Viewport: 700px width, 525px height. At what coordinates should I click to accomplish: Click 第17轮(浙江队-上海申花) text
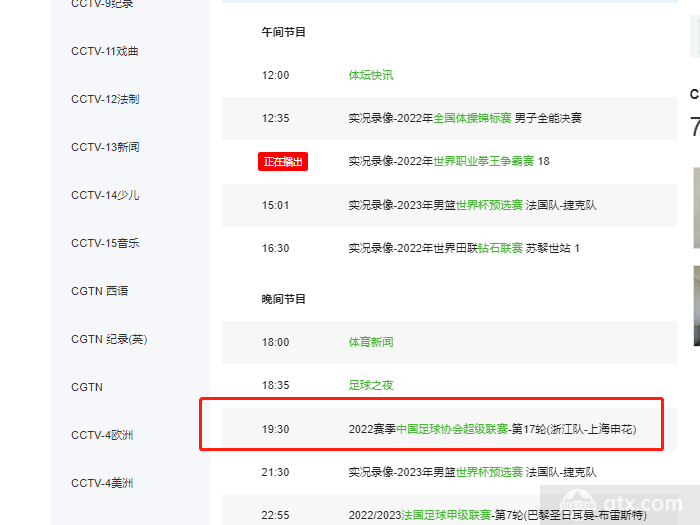[574, 429]
